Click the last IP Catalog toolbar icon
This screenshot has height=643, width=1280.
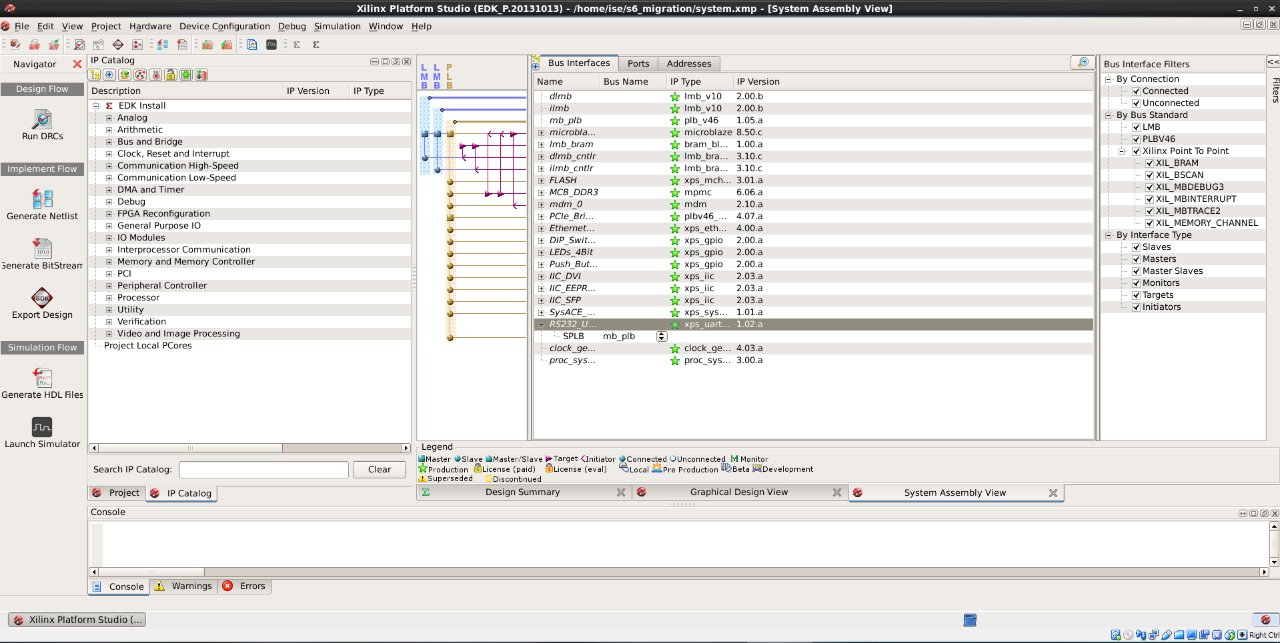201,75
